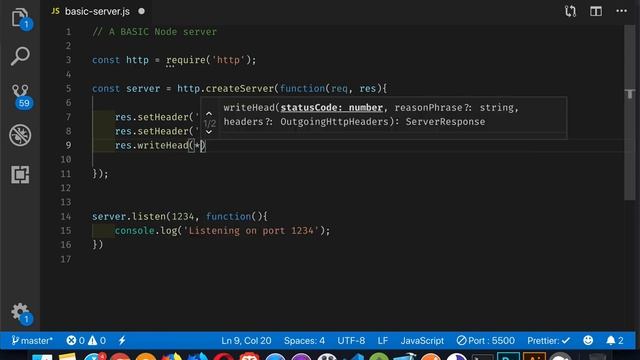Open the More Actions ellipsis menu

pos(621,11)
